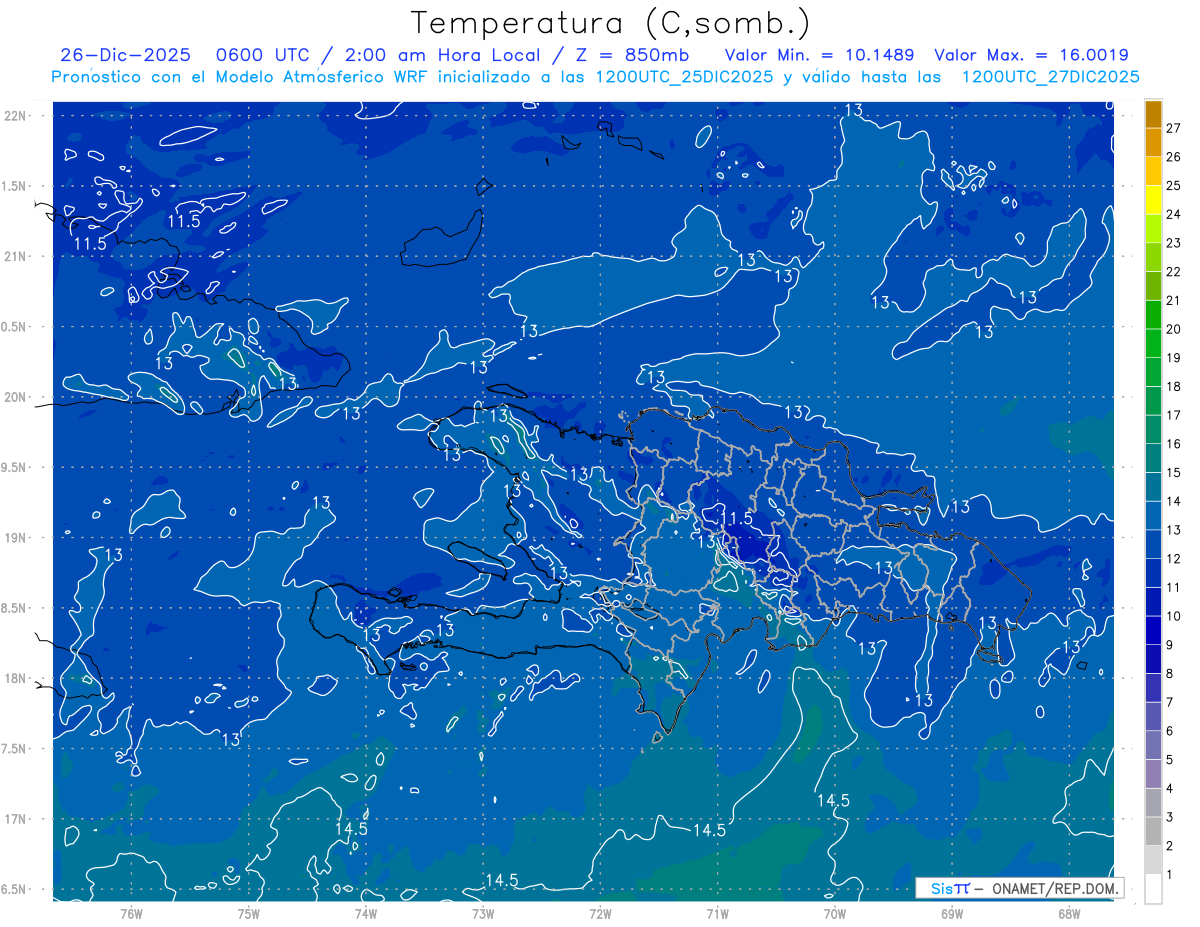1200x927 pixels.
Task: Click the Sis ONAMET/REP.DOM. logo box
Action: (1019, 888)
